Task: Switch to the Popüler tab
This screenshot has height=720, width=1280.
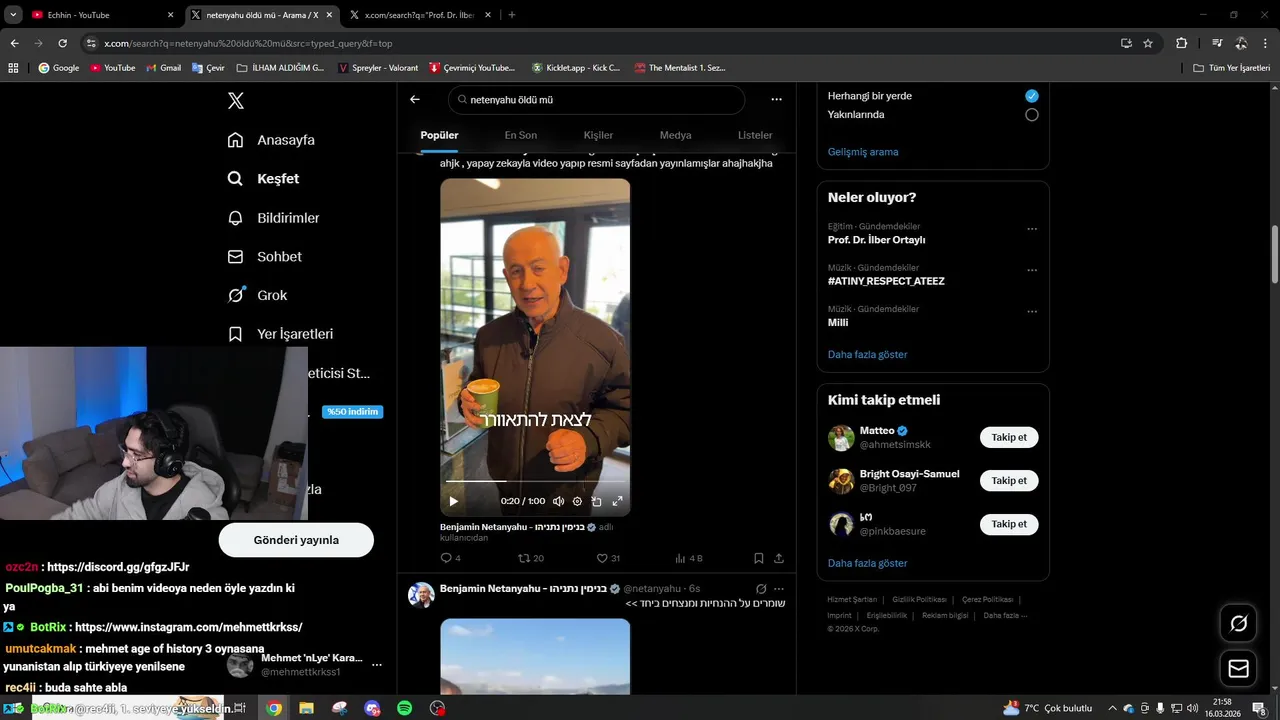Action: 439,135
